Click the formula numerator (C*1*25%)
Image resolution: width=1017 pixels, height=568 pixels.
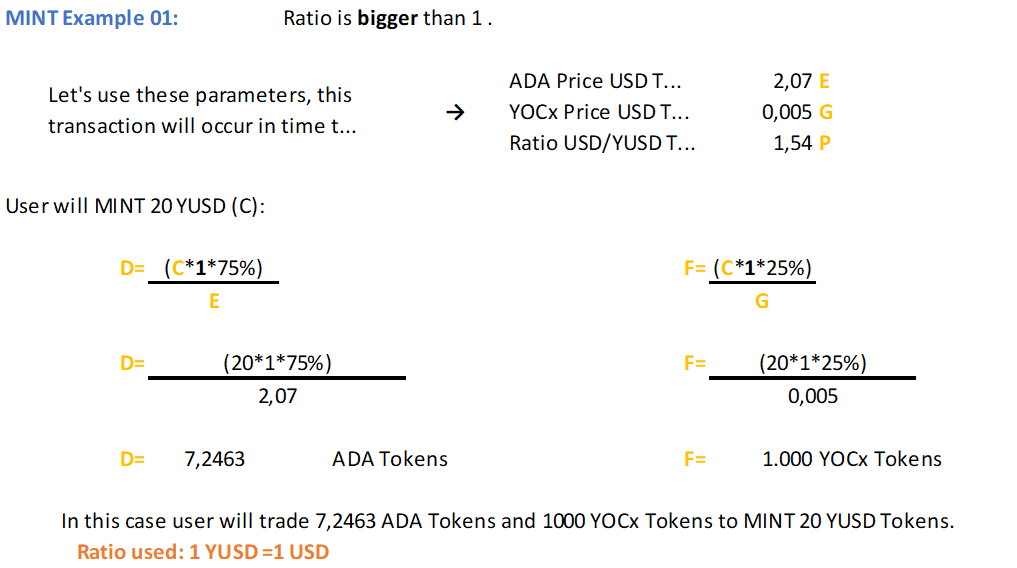pos(763,267)
